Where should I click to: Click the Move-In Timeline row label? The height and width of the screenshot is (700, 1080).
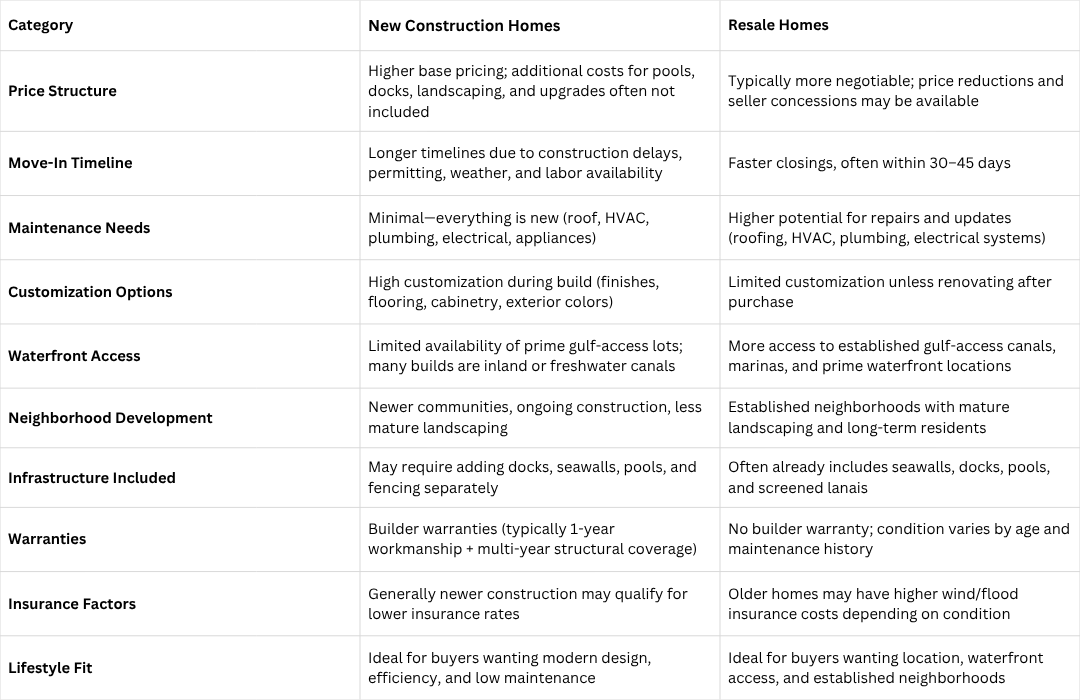tap(70, 163)
